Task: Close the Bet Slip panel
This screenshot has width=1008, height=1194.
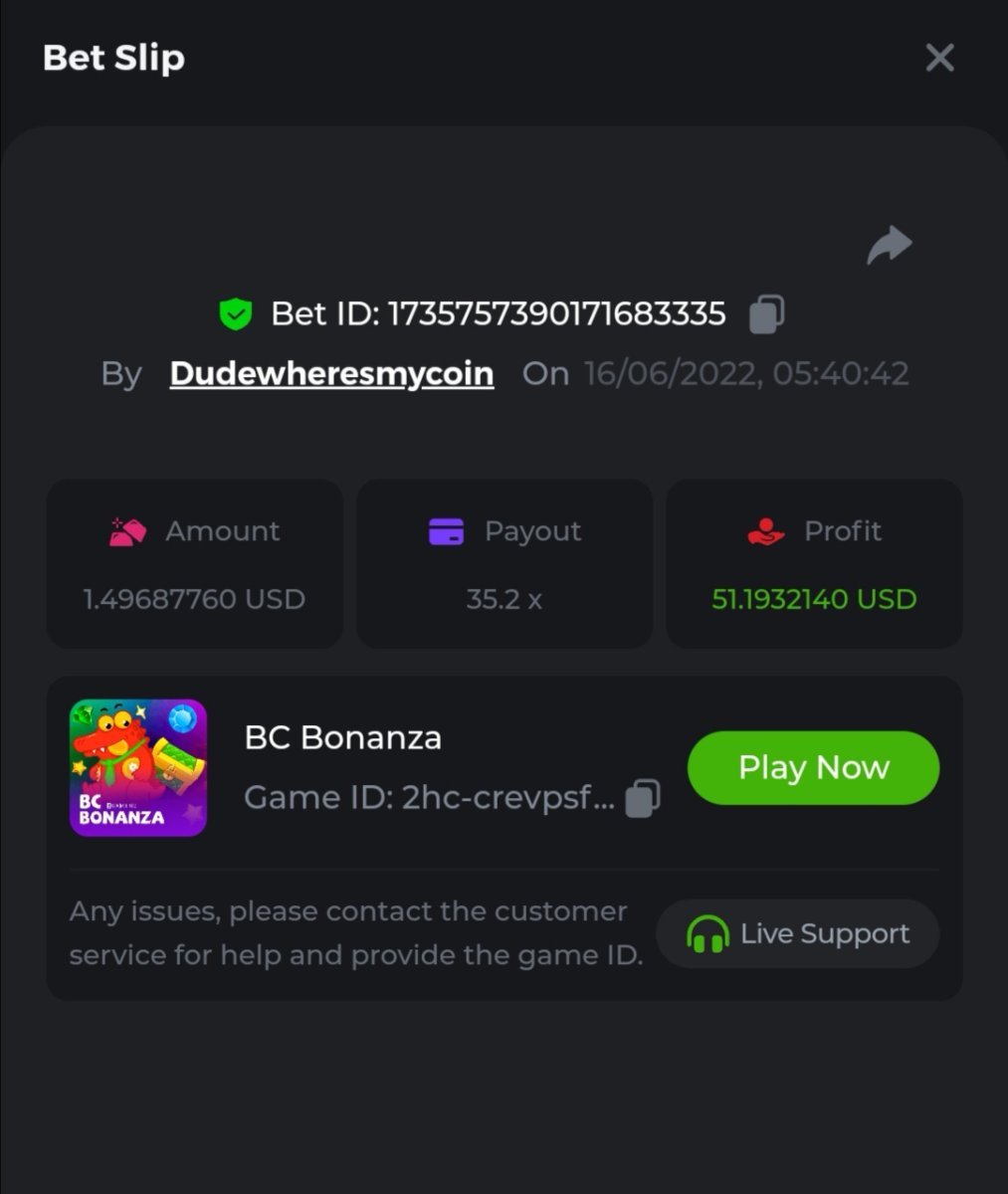Action: click(939, 58)
